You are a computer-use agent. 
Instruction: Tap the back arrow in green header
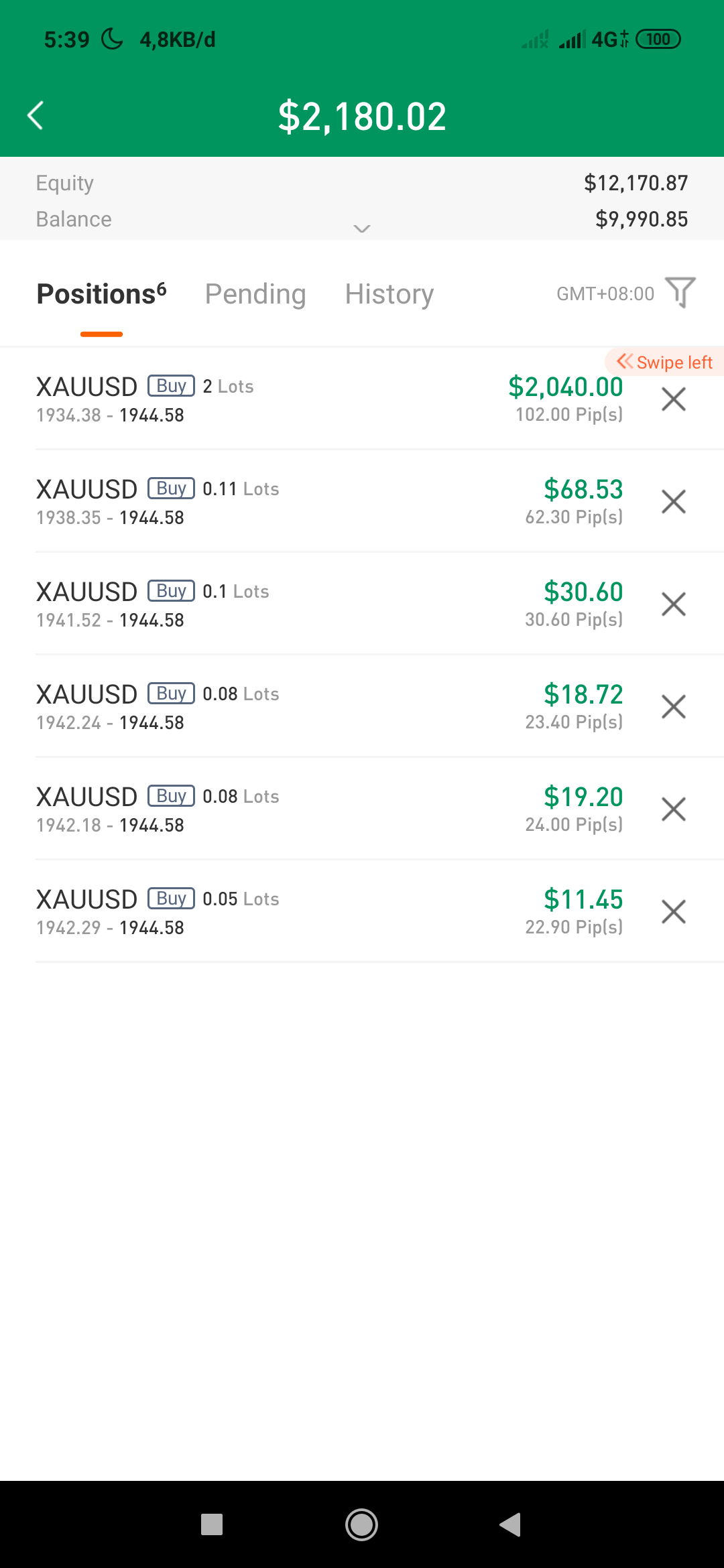pos(36,115)
